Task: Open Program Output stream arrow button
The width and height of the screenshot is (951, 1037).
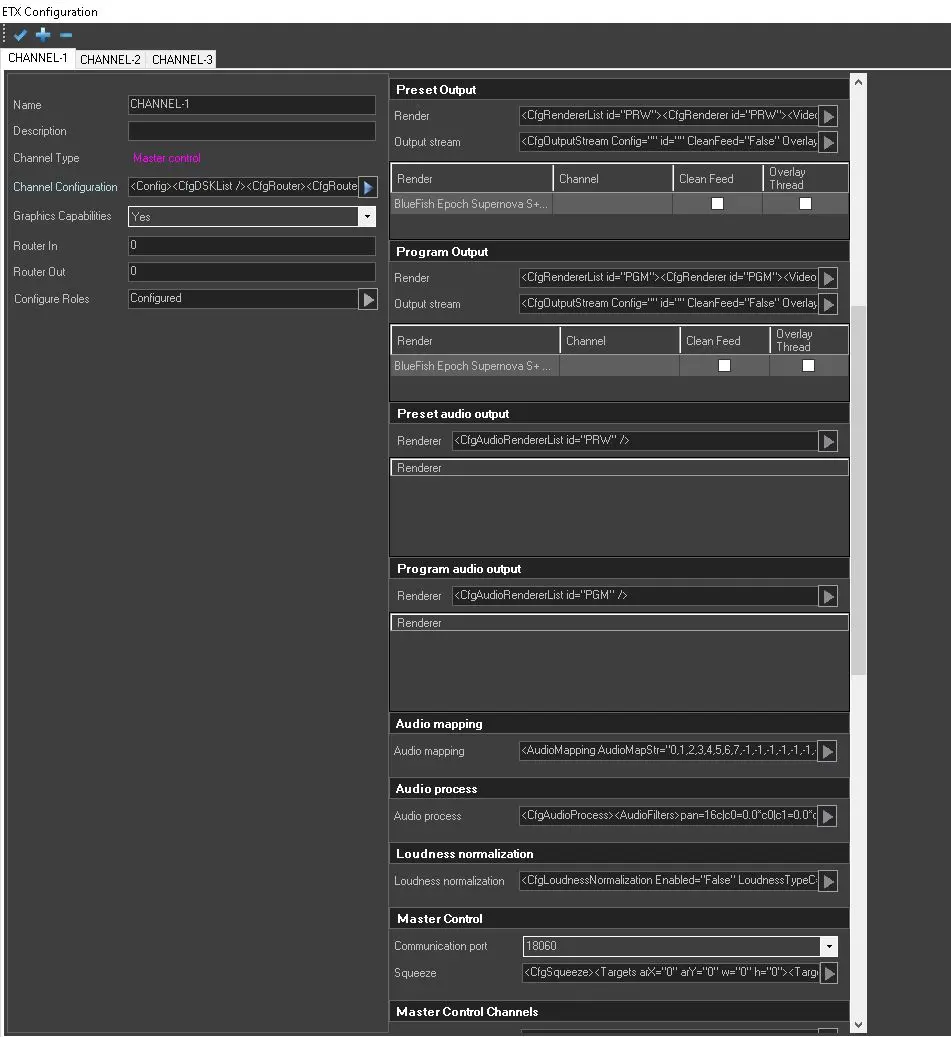Action: point(828,304)
